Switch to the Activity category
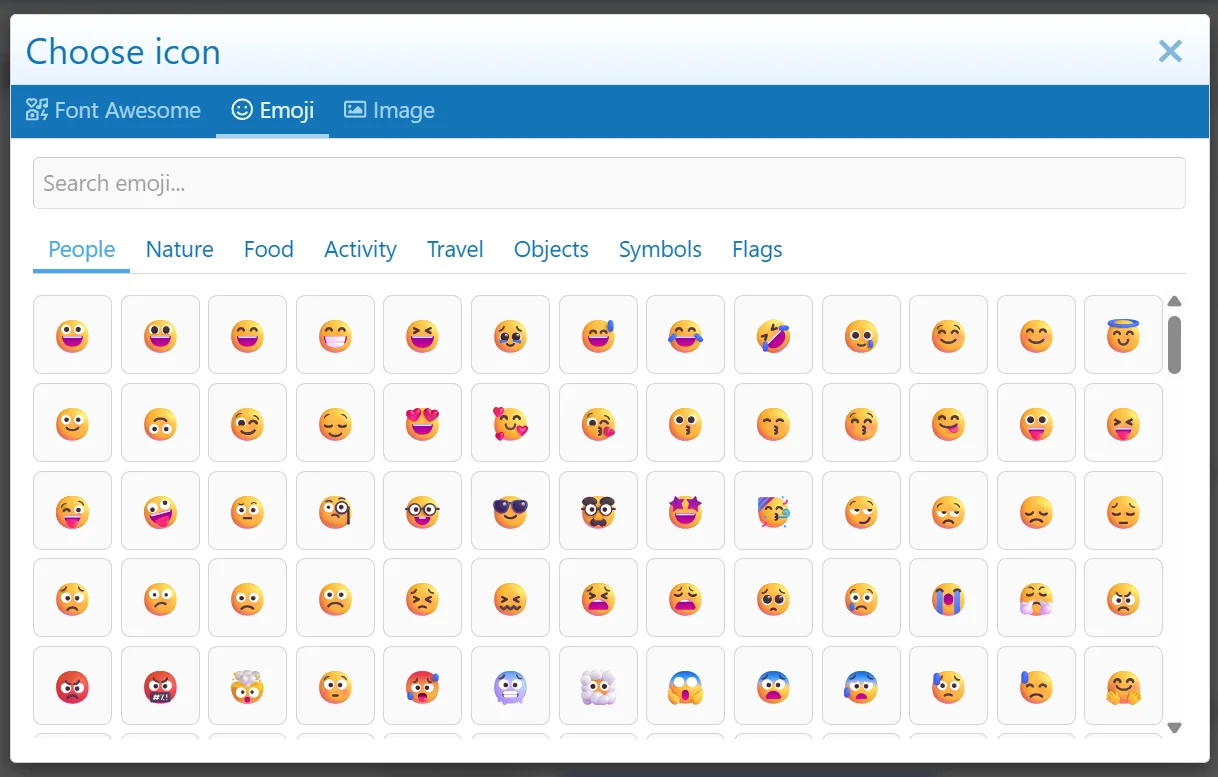 (360, 249)
